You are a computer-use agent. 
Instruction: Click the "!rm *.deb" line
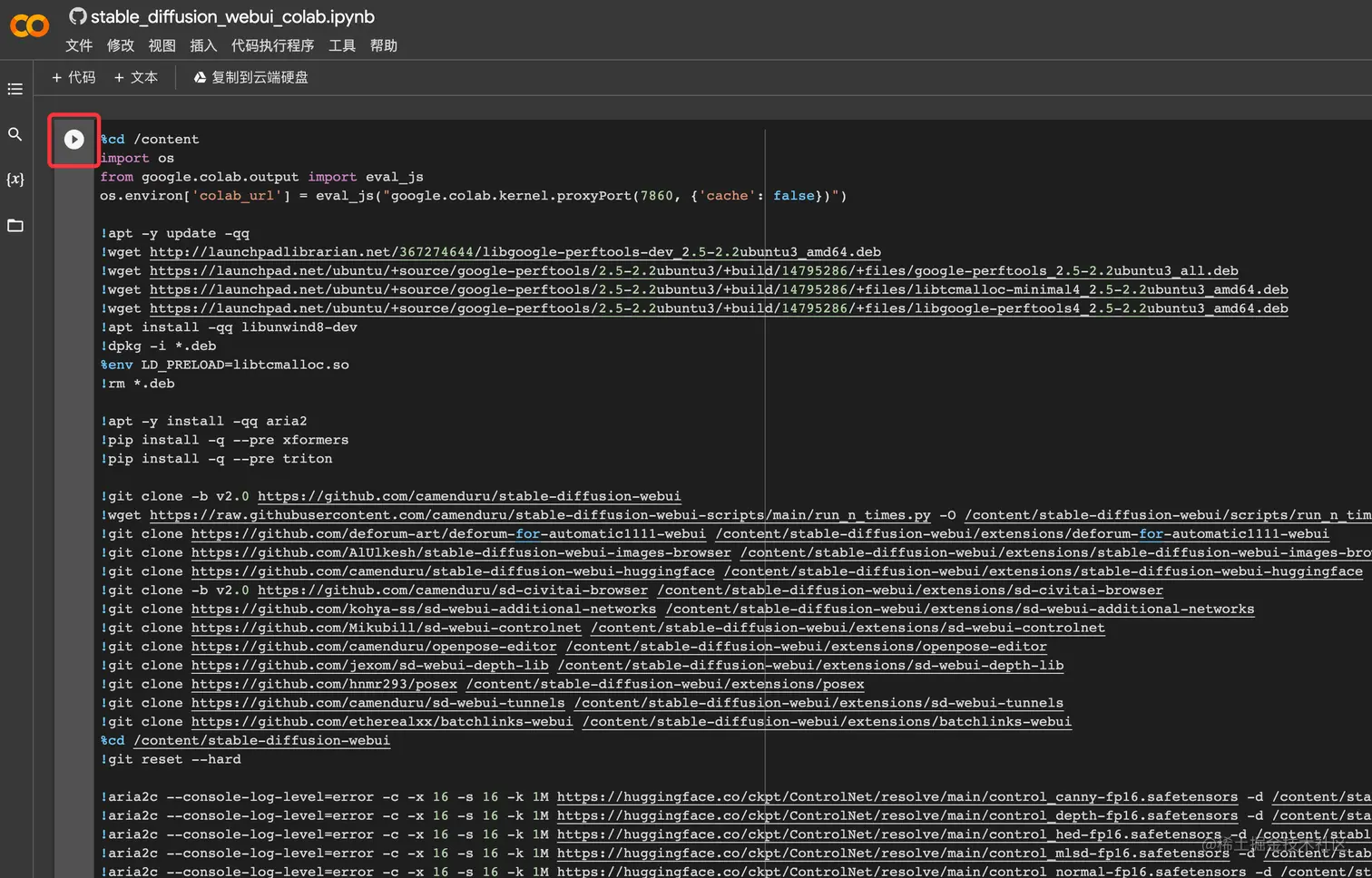[x=137, y=384]
